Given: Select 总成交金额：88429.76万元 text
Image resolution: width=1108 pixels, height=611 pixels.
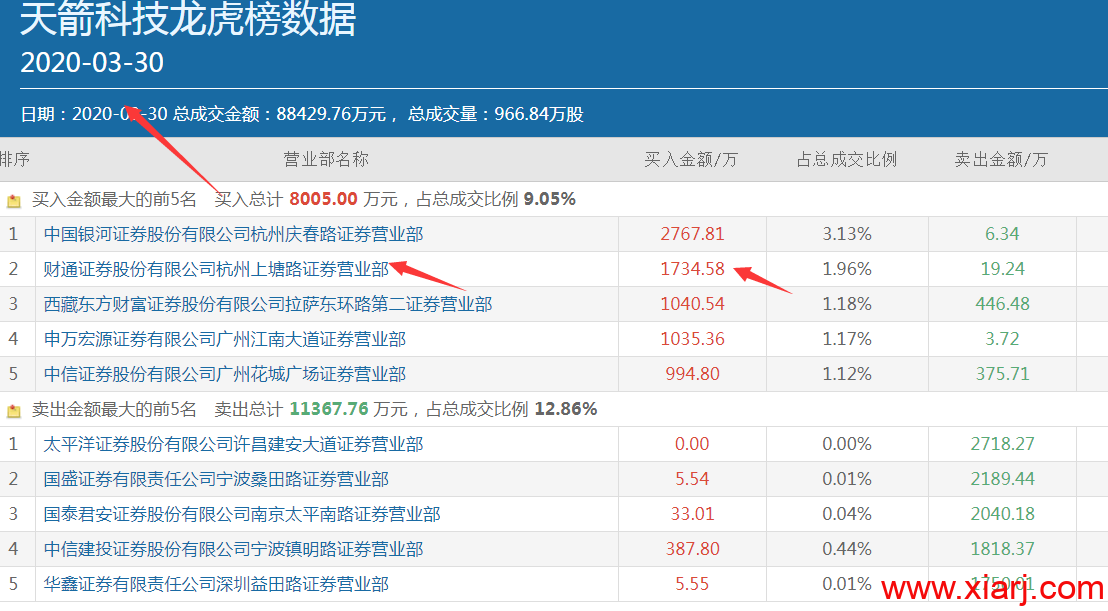Looking at the screenshot, I should coord(280,114).
